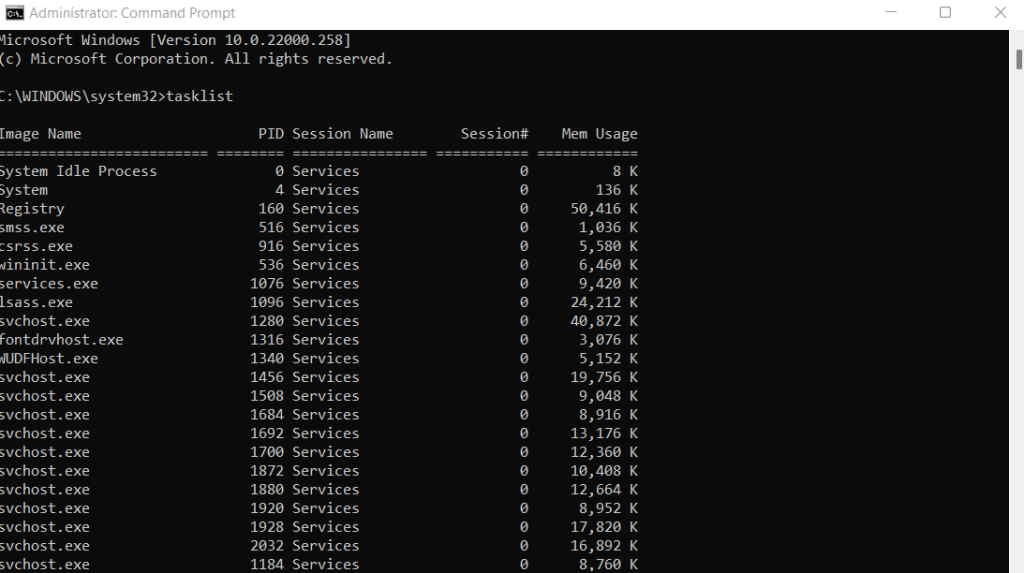Image resolution: width=1024 pixels, height=573 pixels.
Task: Click the 'Administrator: Command Prompt' title text
Action: click(132, 13)
